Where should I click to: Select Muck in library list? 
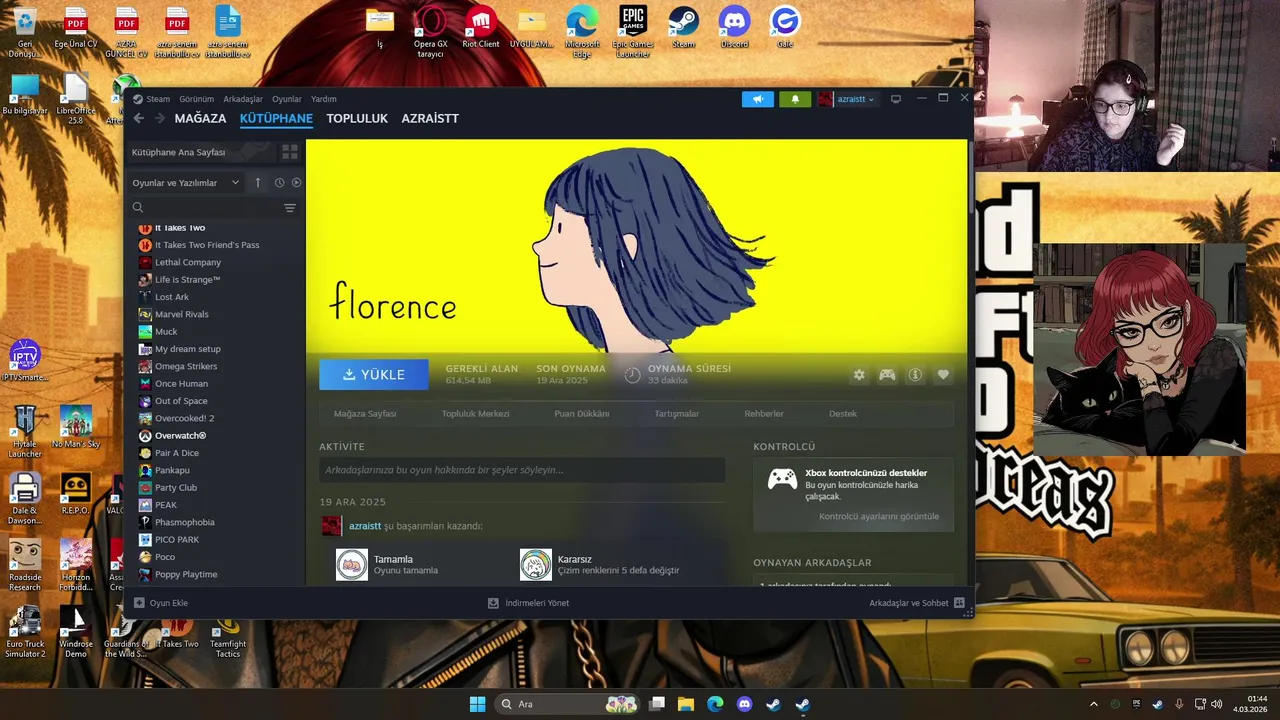pyautogui.click(x=166, y=332)
